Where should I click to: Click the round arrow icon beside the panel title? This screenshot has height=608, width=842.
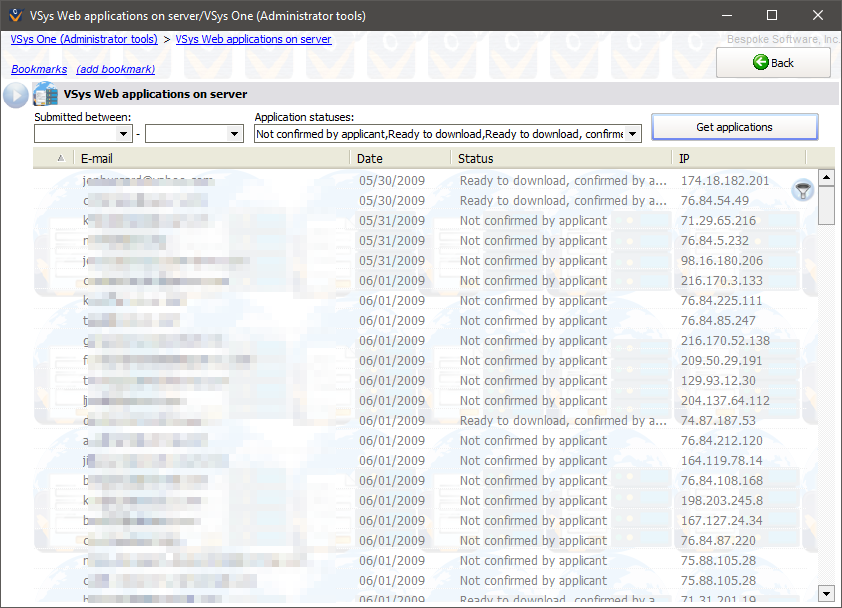[16, 95]
